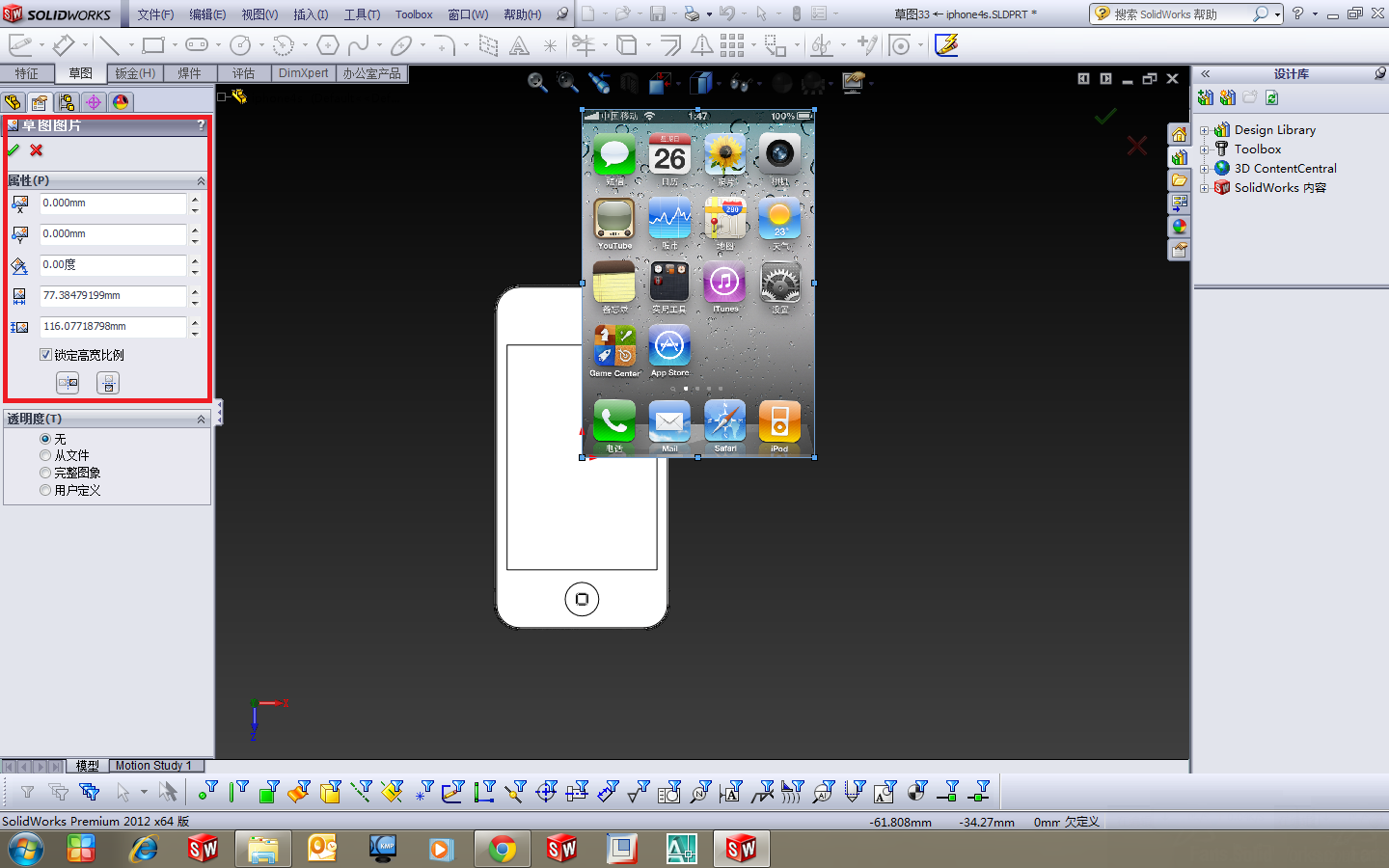Select the Circle sketch tool
The width and height of the screenshot is (1389, 868).
240,45
